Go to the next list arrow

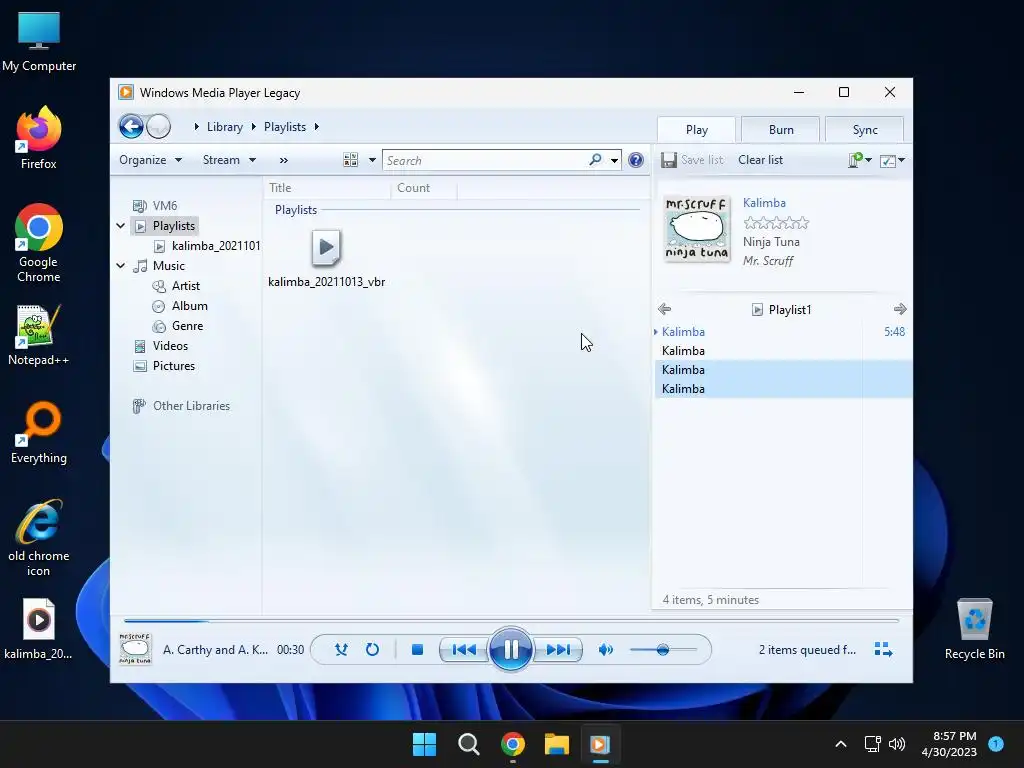900,309
